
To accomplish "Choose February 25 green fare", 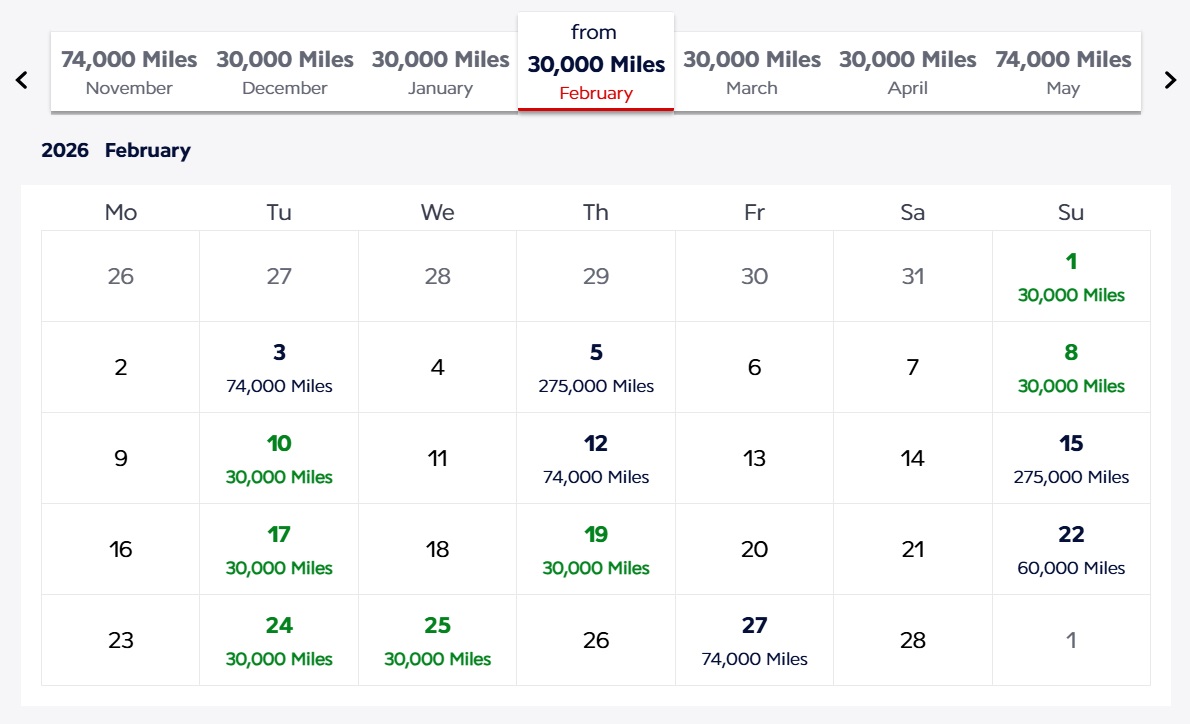I will click(437, 641).
